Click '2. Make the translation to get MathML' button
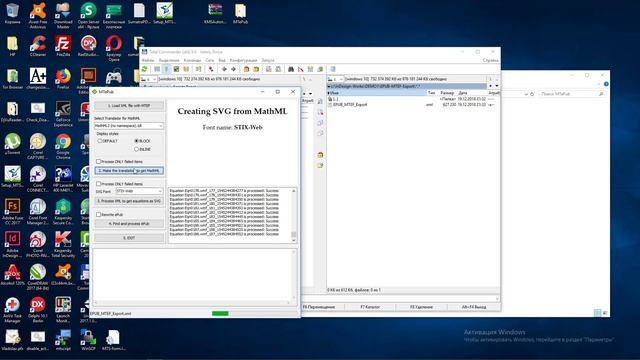This screenshot has width=640, height=360. tap(129, 171)
